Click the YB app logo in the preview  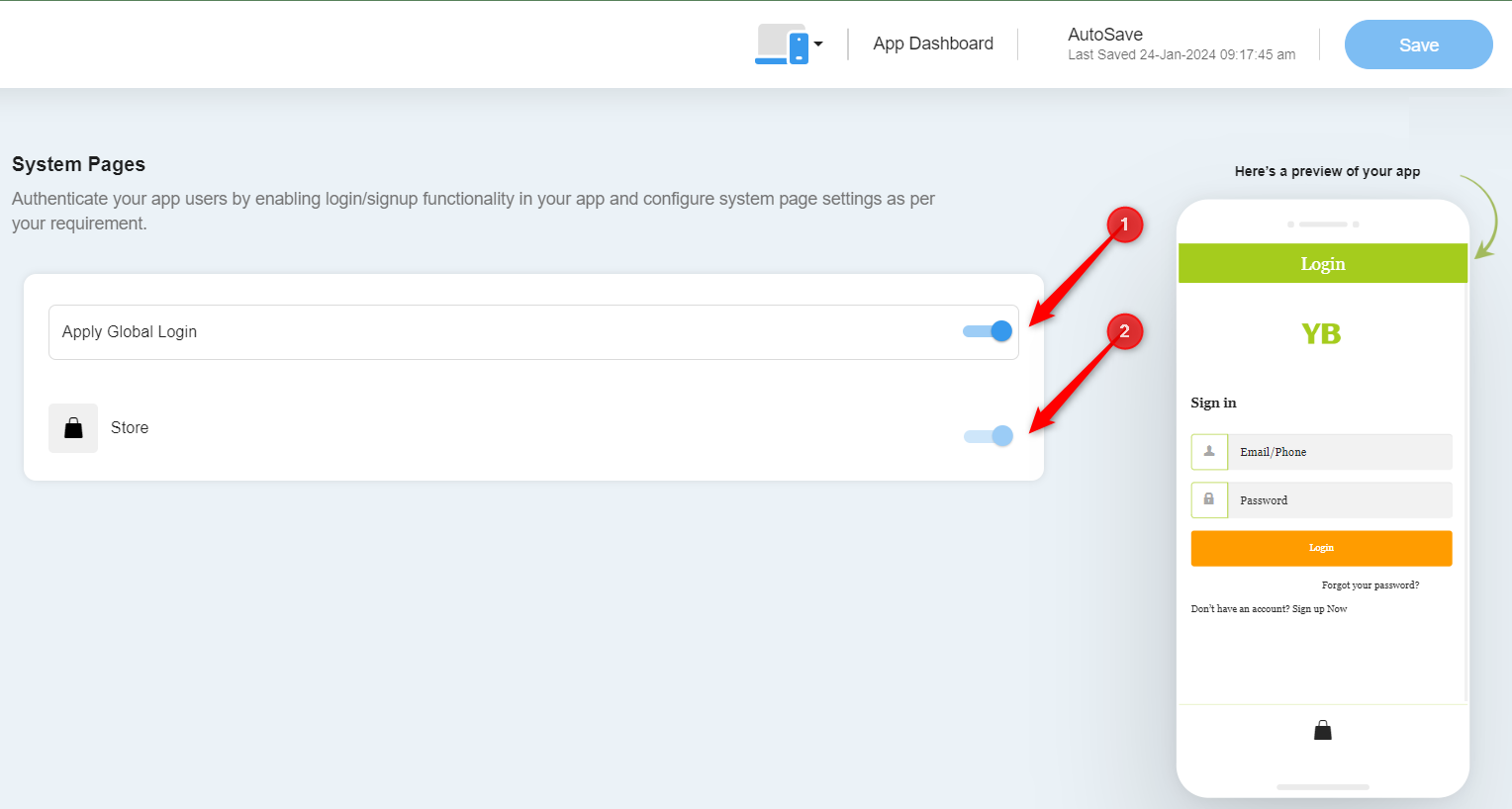tap(1322, 333)
